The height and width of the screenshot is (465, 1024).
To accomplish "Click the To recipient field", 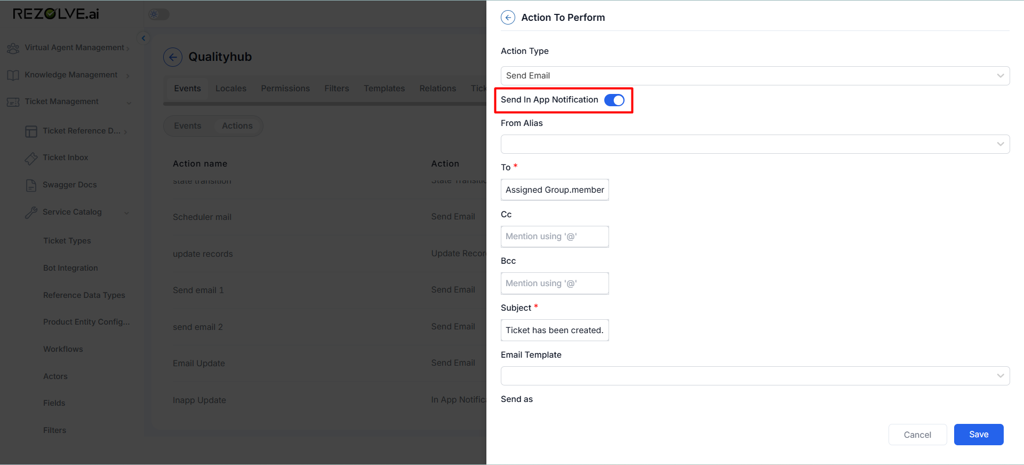I will 555,190.
